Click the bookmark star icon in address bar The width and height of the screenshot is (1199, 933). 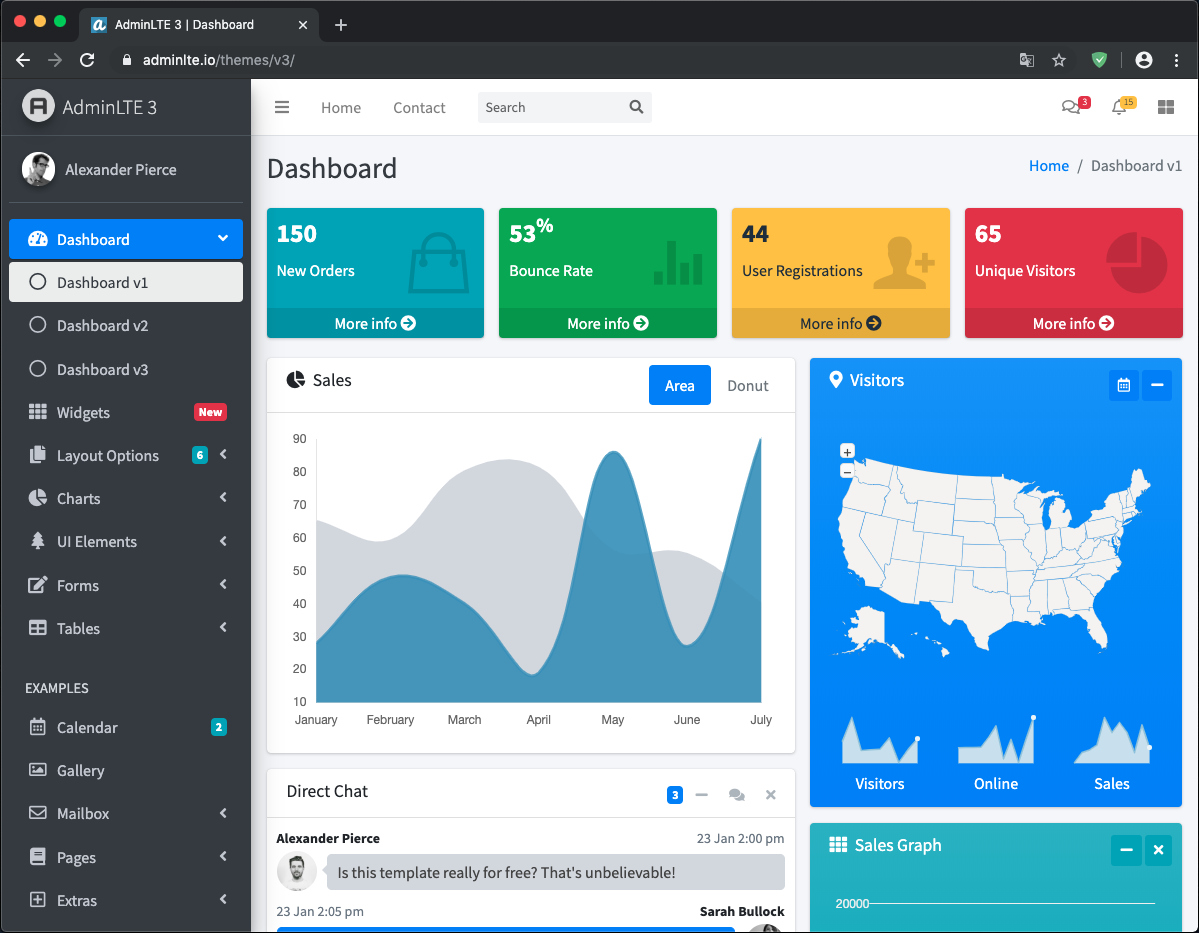pyautogui.click(x=1058, y=60)
